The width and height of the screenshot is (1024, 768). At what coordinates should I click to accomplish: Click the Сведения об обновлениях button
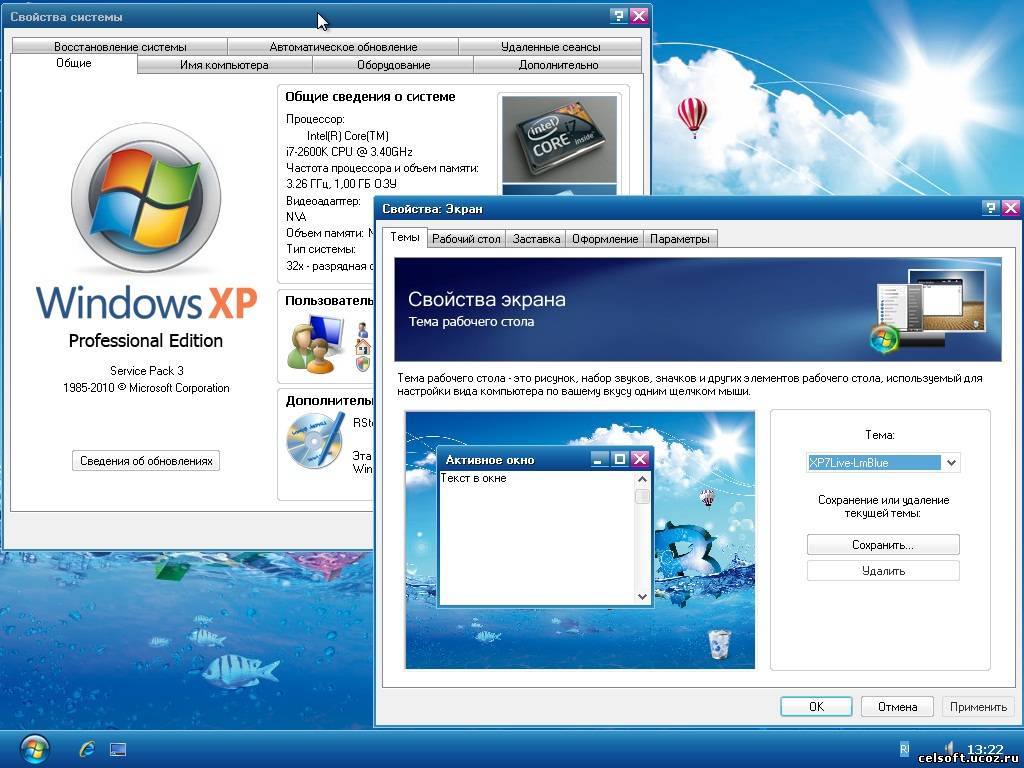point(146,460)
